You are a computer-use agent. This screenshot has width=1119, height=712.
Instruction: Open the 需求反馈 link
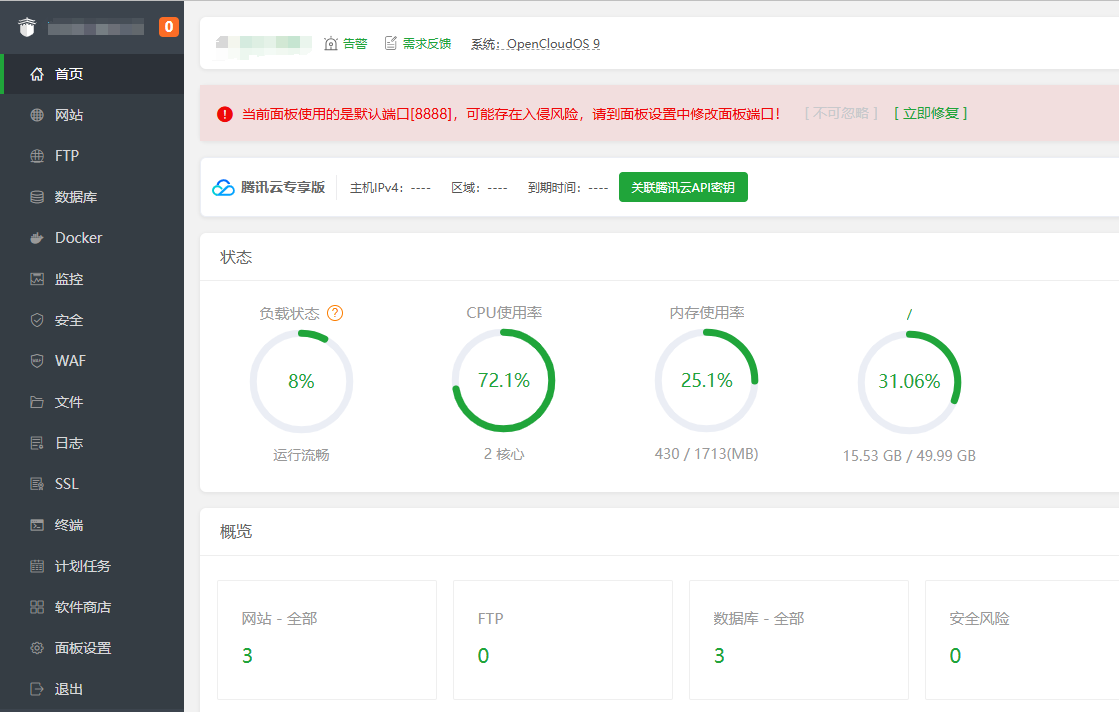[x=418, y=44]
